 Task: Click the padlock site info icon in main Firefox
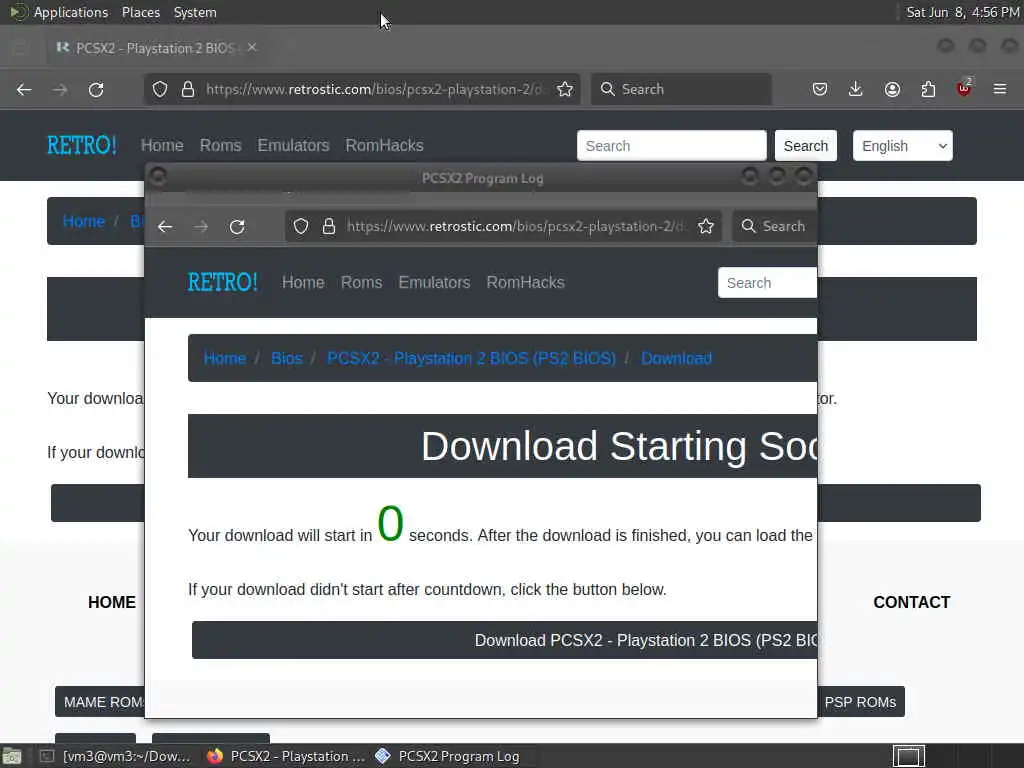[x=188, y=89]
